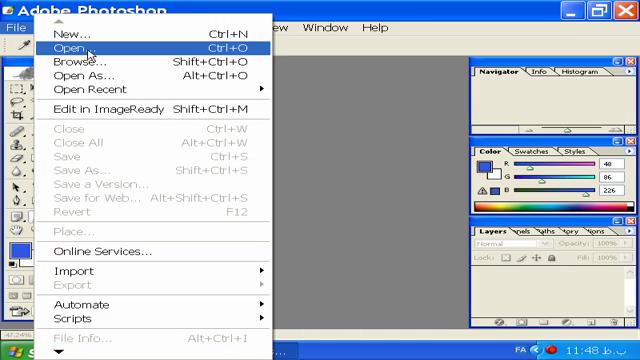Viewport: 640px width, 360px height.
Task: Open the Color panel flyout menu
Action: (629, 151)
